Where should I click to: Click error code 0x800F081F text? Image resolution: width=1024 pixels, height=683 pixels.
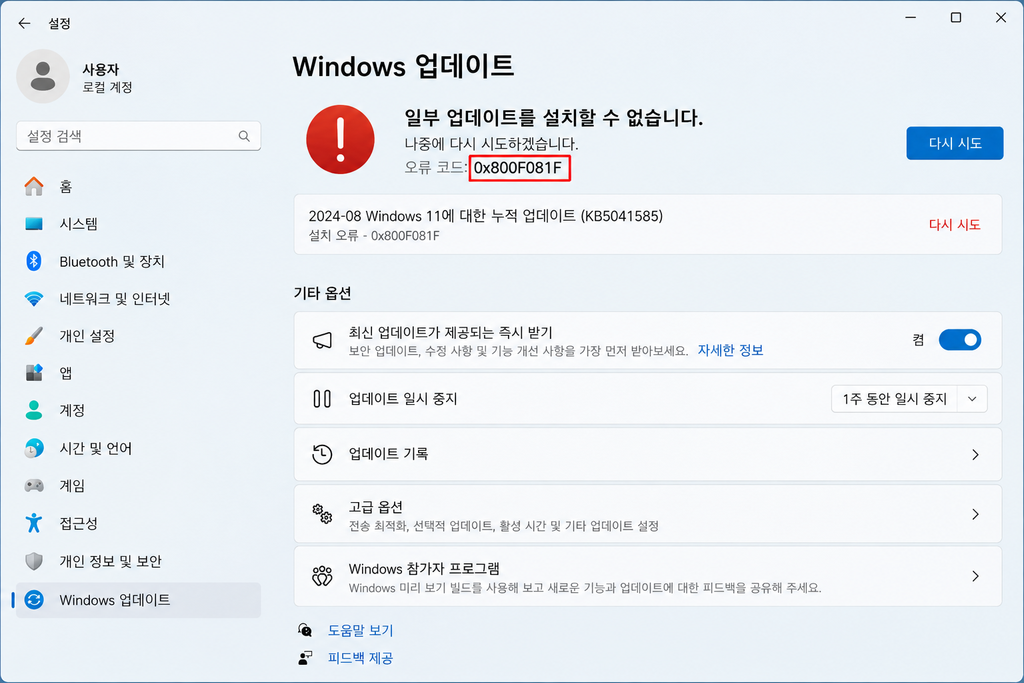click(x=518, y=168)
